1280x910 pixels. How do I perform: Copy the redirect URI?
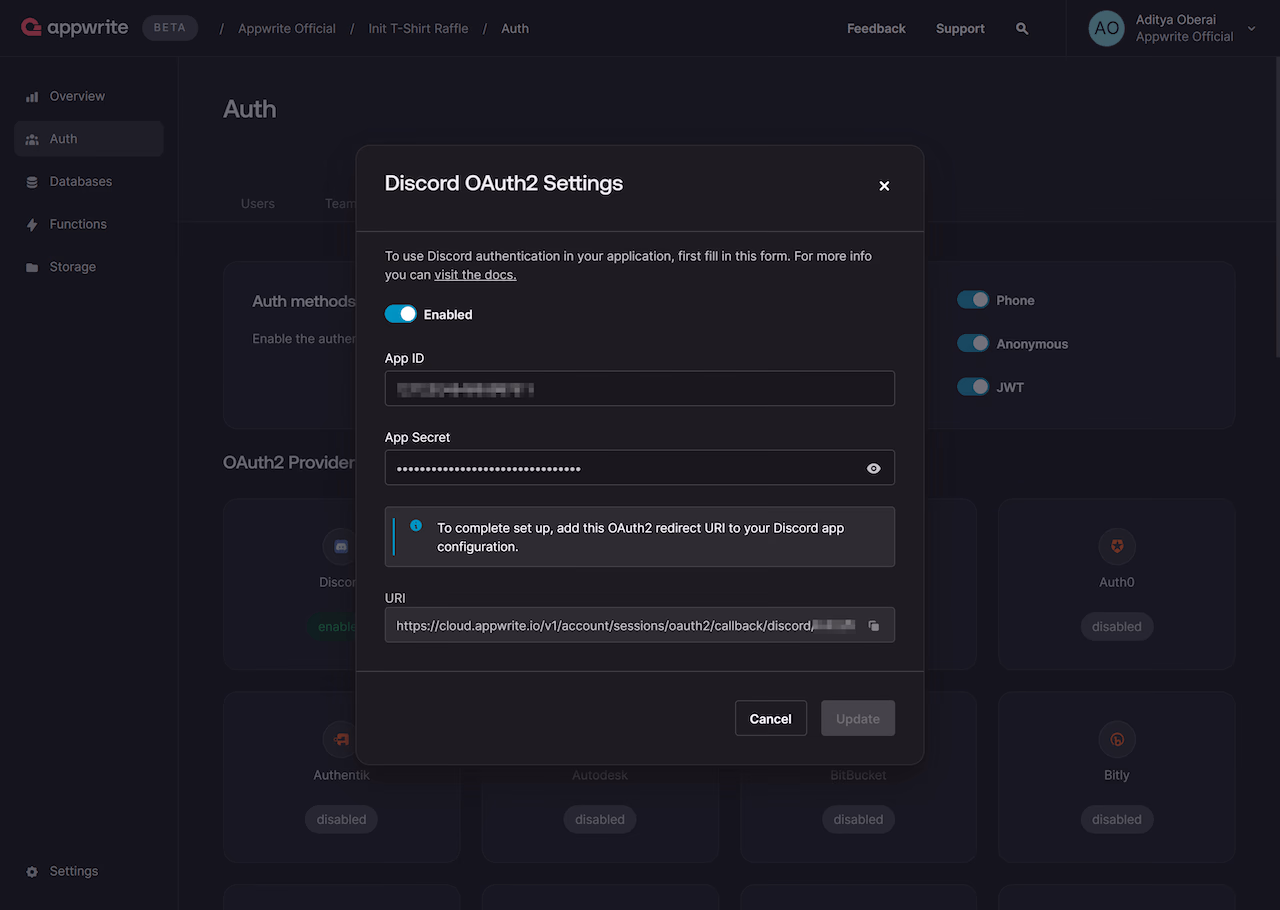point(874,626)
